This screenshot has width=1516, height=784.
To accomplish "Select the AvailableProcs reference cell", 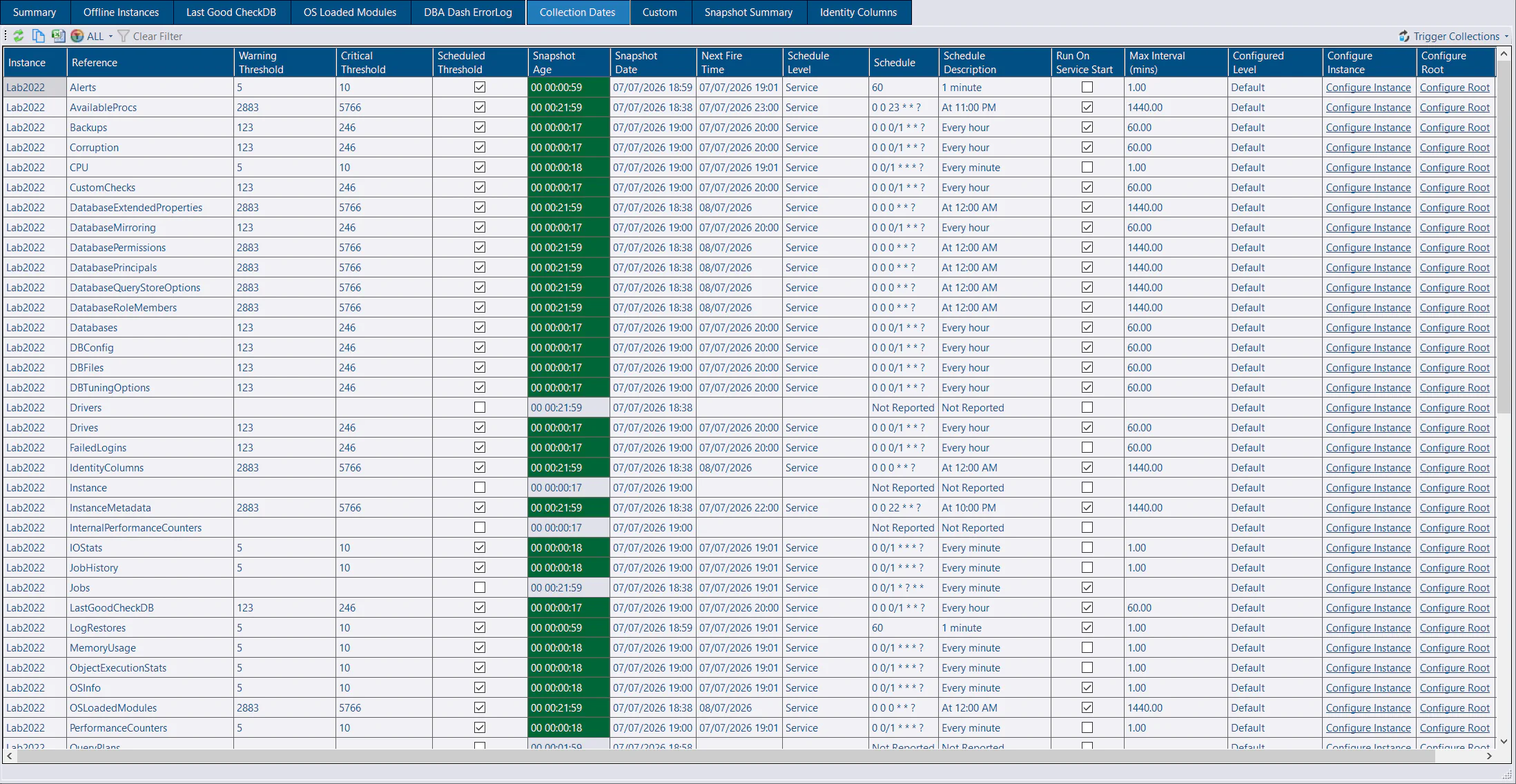I will (x=150, y=108).
